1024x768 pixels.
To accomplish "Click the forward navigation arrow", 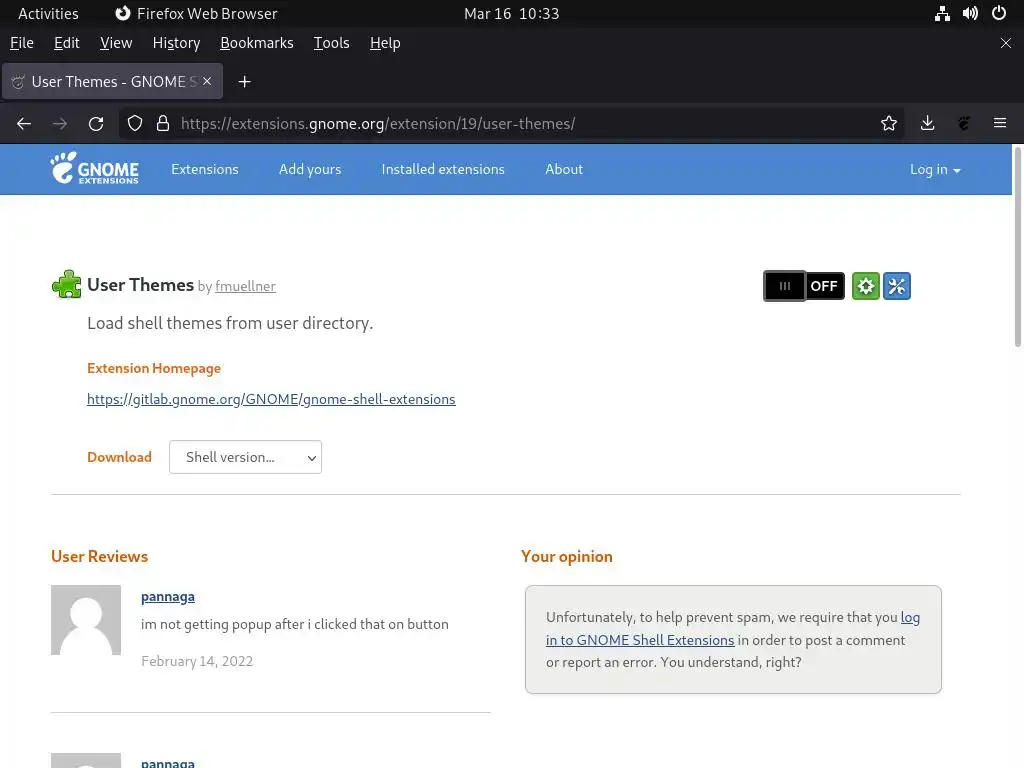I will pyautogui.click(x=60, y=123).
